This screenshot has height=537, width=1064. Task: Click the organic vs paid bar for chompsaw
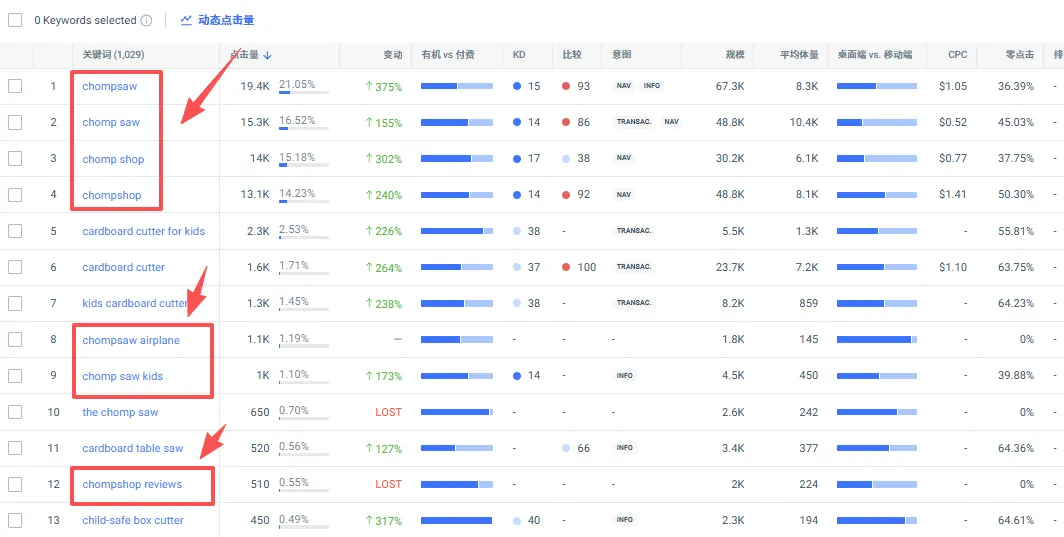pos(457,86)
